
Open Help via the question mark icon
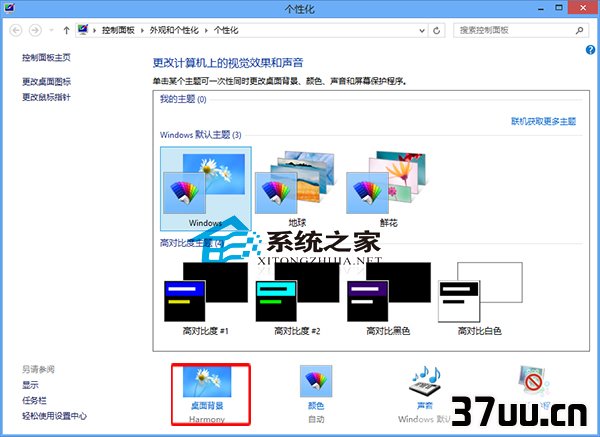click(x=590, y=50)
